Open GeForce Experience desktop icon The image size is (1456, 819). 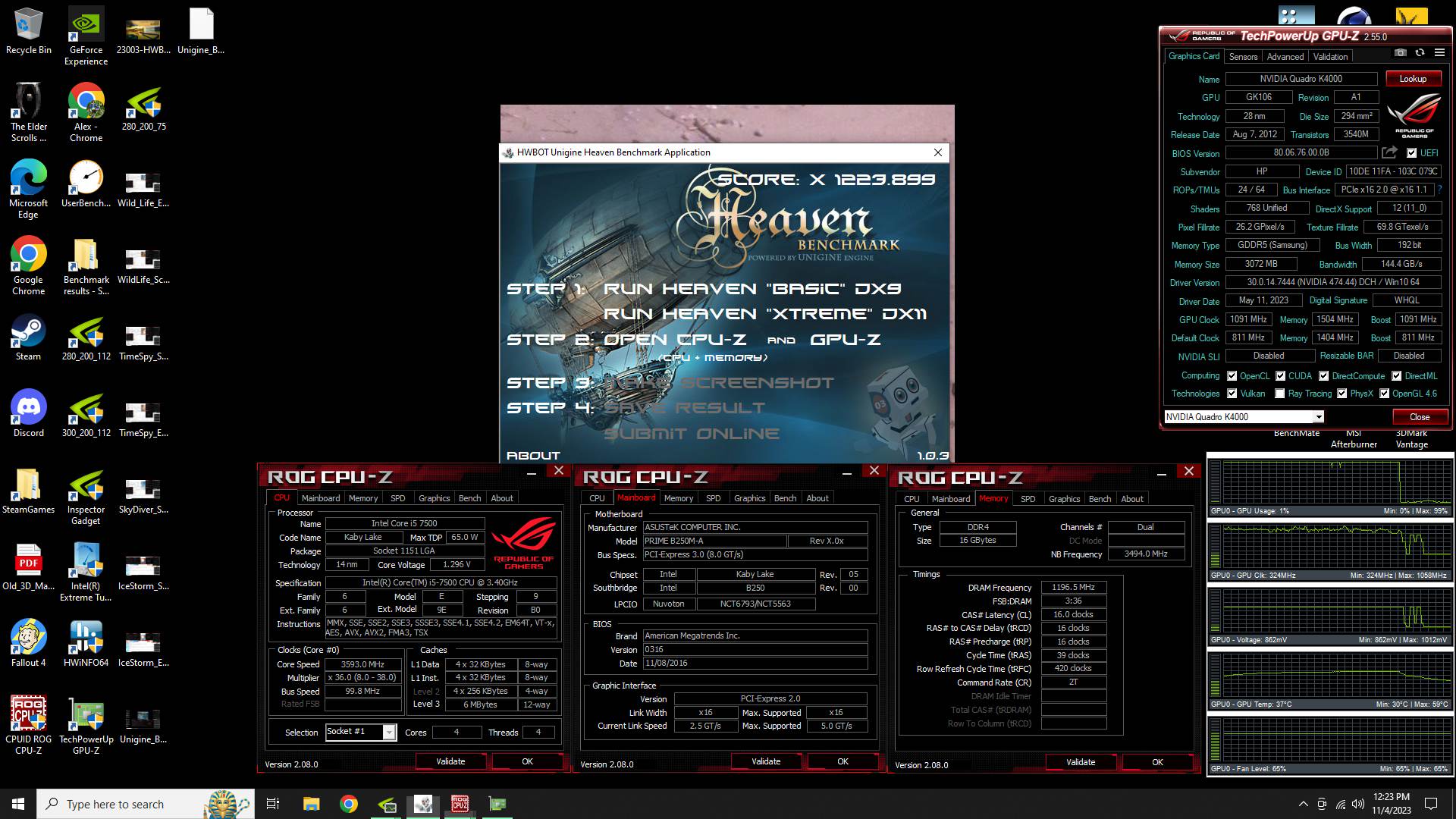[x=86, y=36]
